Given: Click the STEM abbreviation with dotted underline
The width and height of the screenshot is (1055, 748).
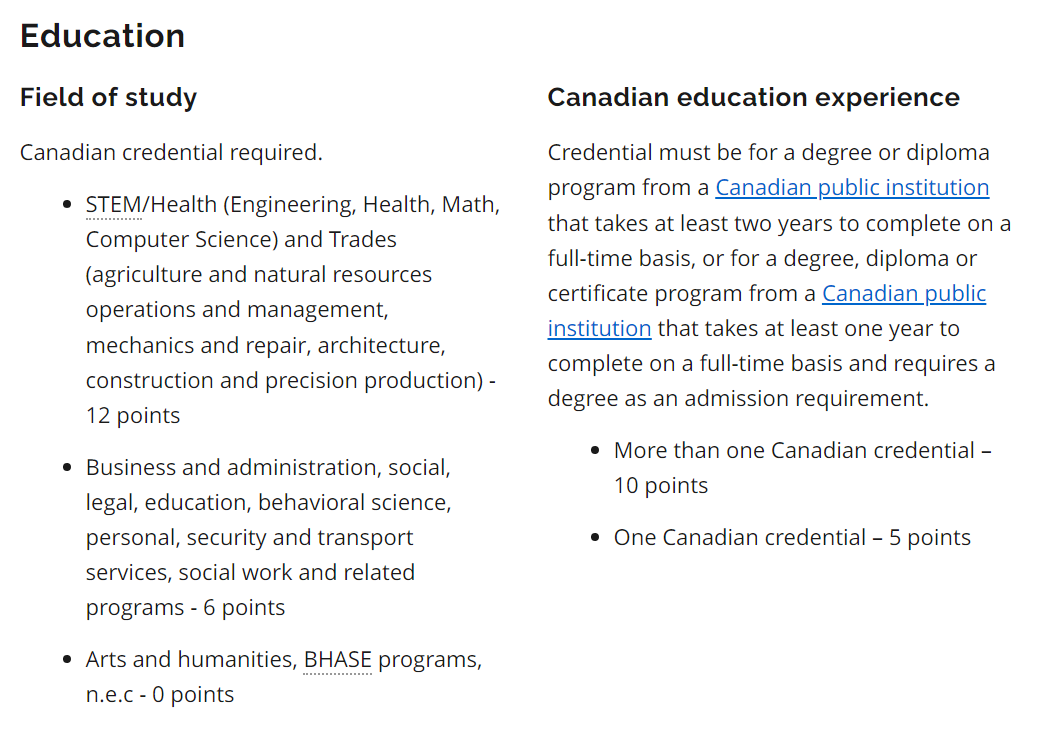Looking at the screenshot, I should click(x=114, y=204).
